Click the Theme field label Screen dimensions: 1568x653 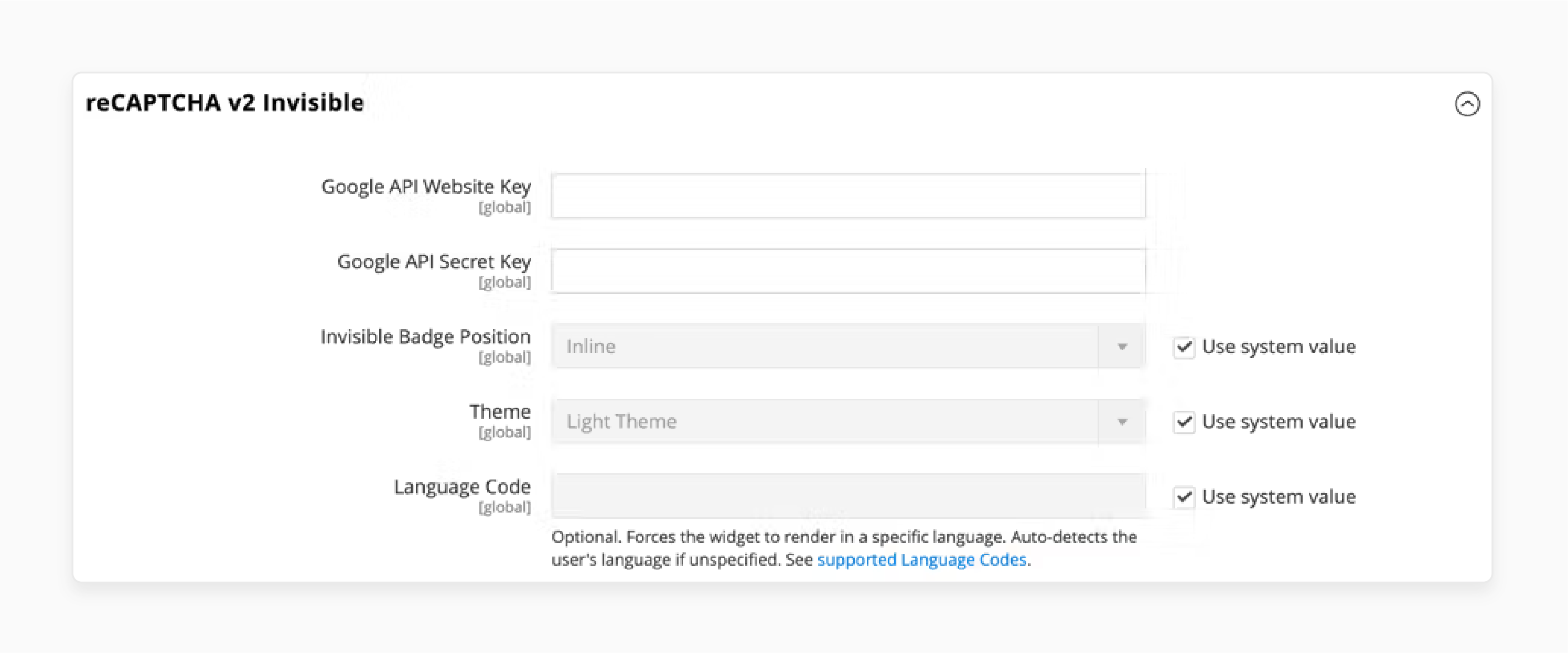(500, 411)
